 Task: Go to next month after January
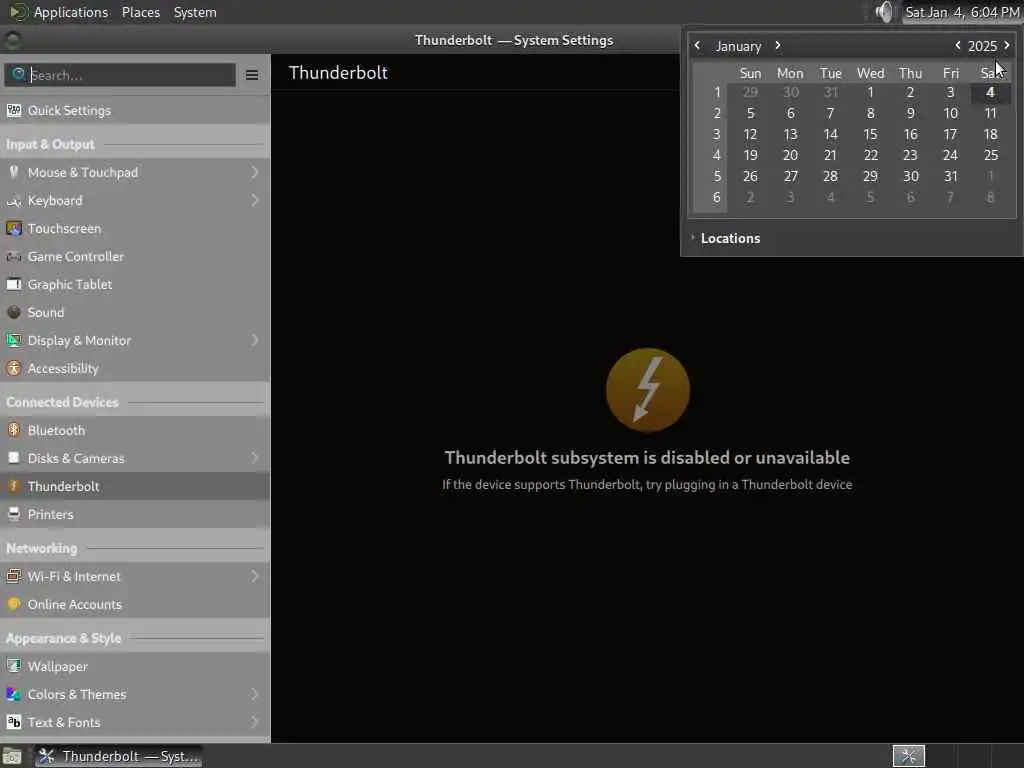pyautogui.click(x=778, y=46)
